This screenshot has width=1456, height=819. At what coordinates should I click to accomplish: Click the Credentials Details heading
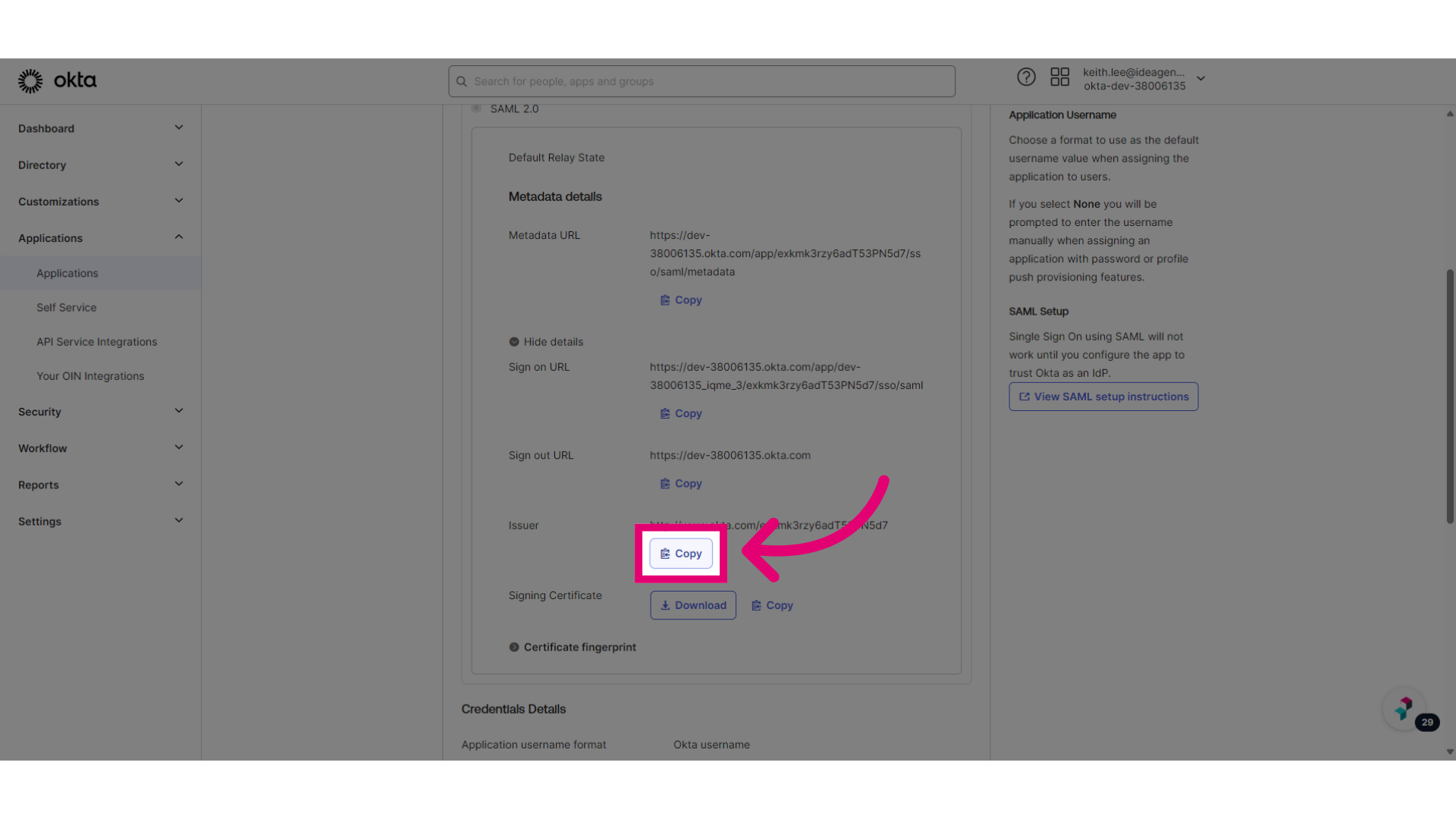[513, 709]
